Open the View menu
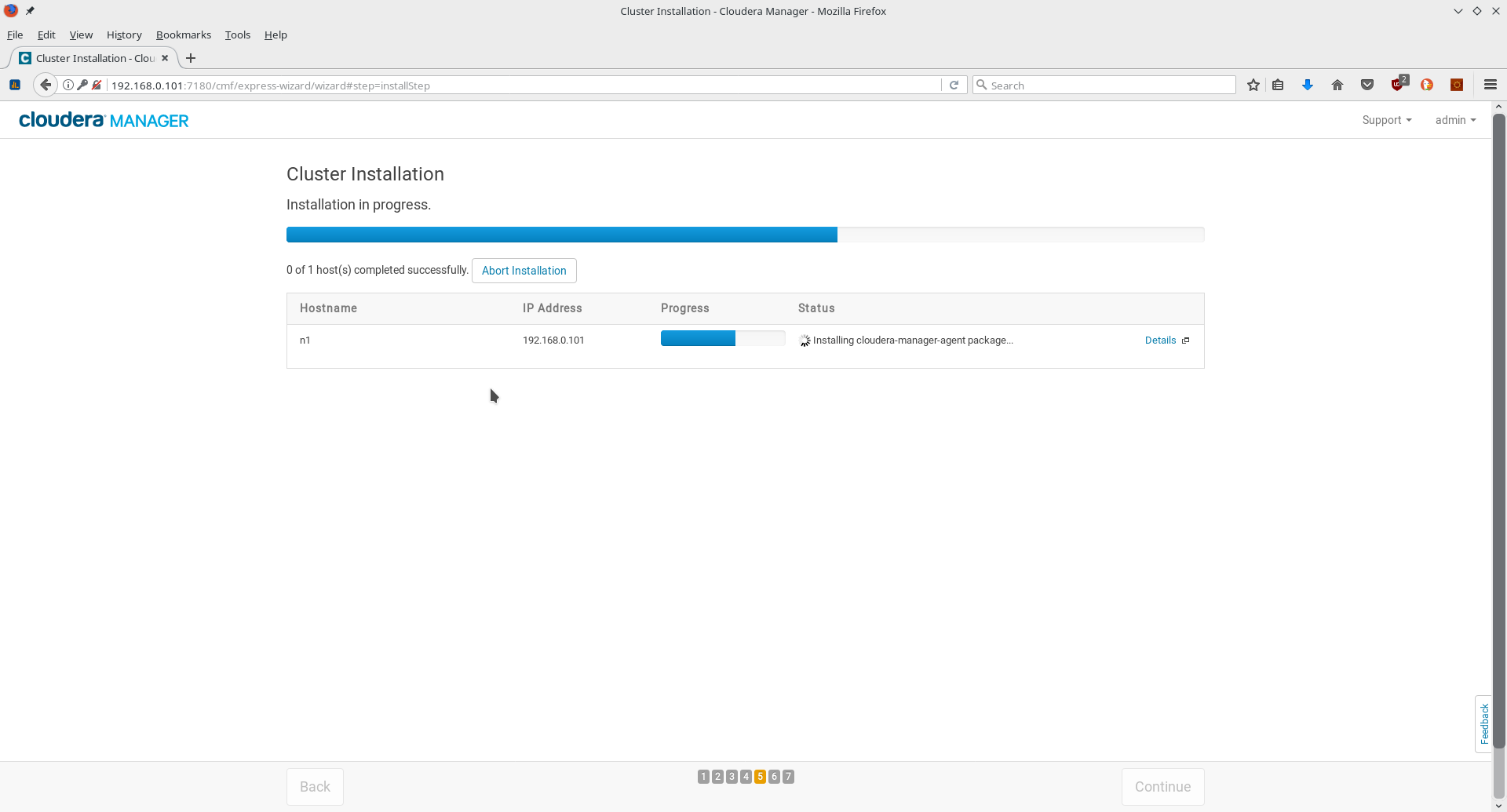 [x=81, y=35]
